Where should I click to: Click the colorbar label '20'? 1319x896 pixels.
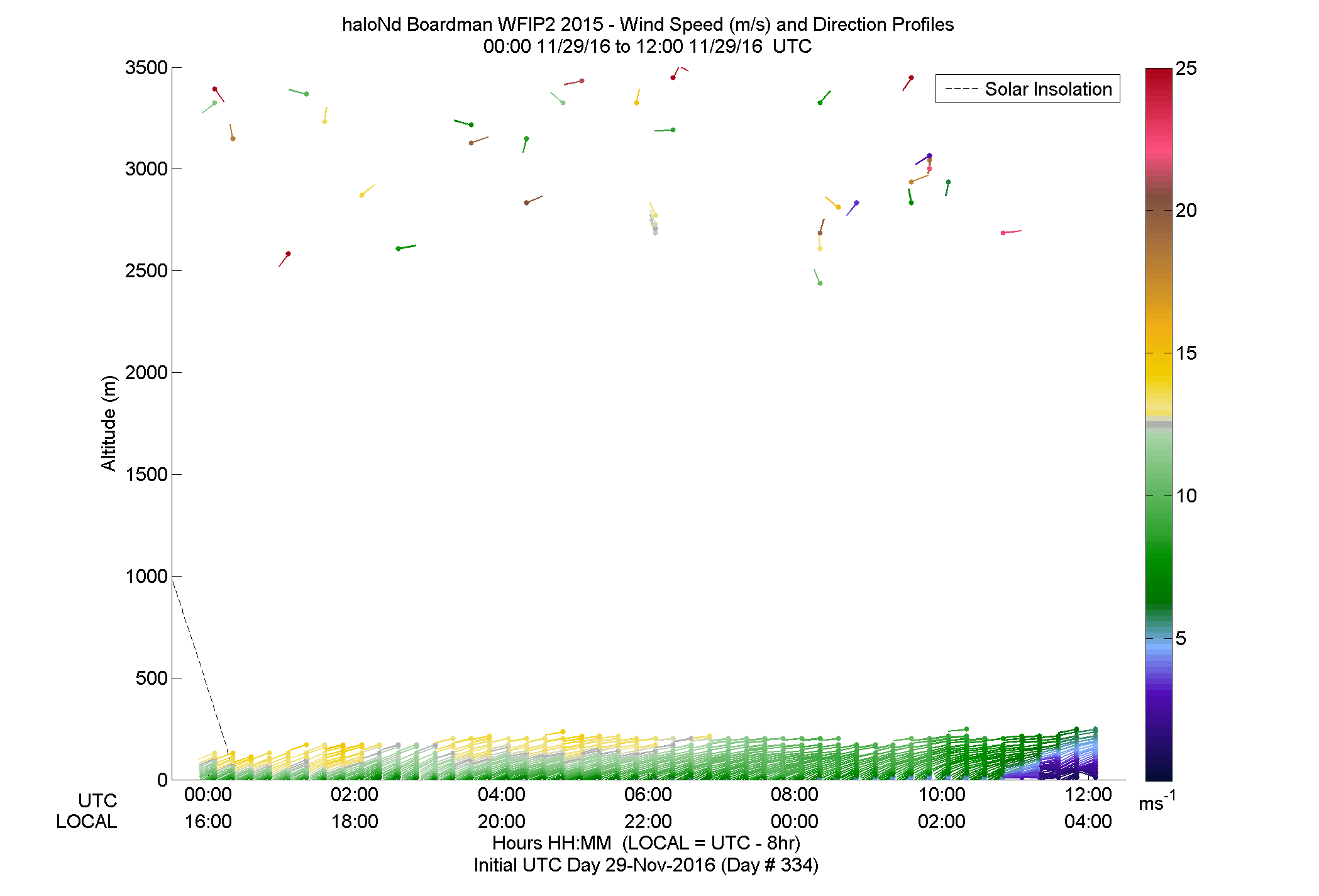(1186, 211)
